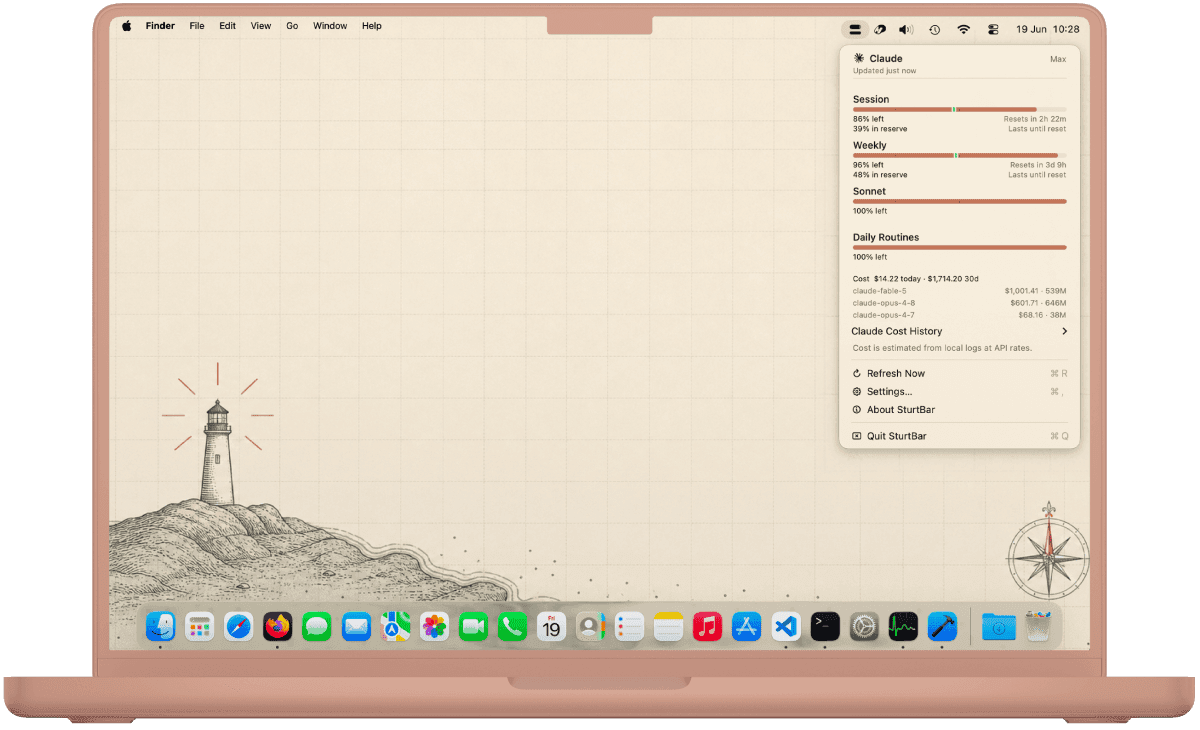Click the Claude header title
Image resolution: width=1200 pixels, height=730 pixels.
pos(885,59)
